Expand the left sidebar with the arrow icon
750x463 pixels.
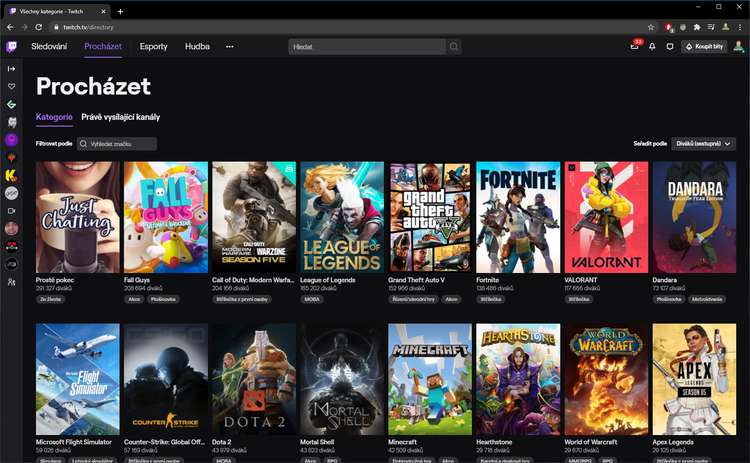pyautogui.click(x=11, y=69)
